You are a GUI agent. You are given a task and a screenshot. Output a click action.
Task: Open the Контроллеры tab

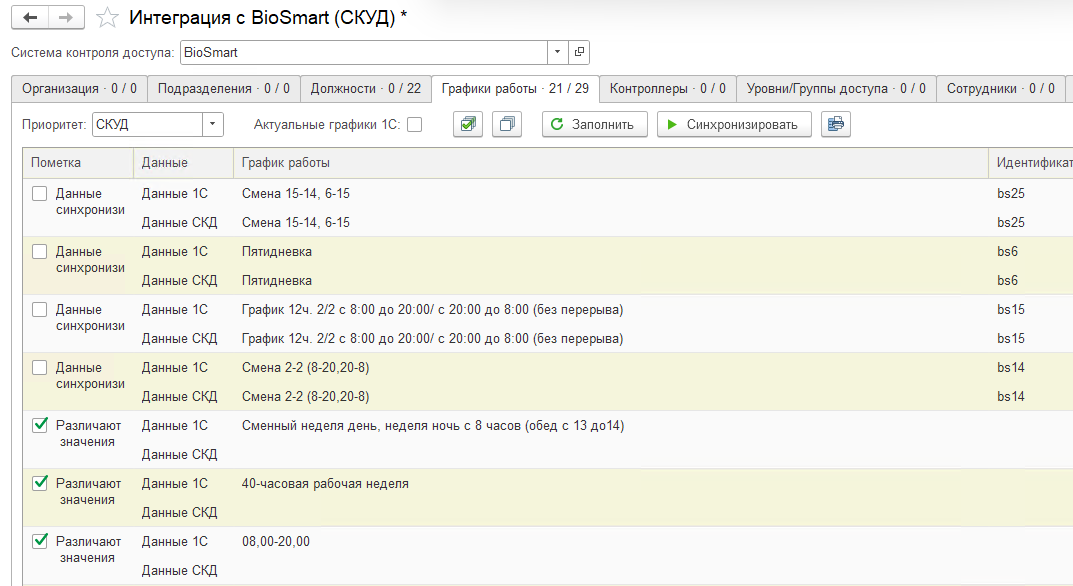(x=667, y=89)
